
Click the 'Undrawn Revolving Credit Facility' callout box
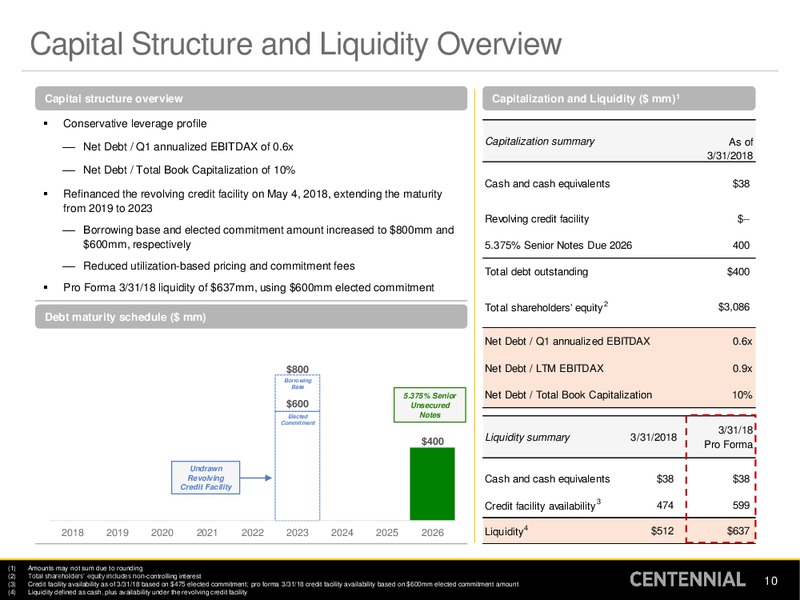coord(206,478)
